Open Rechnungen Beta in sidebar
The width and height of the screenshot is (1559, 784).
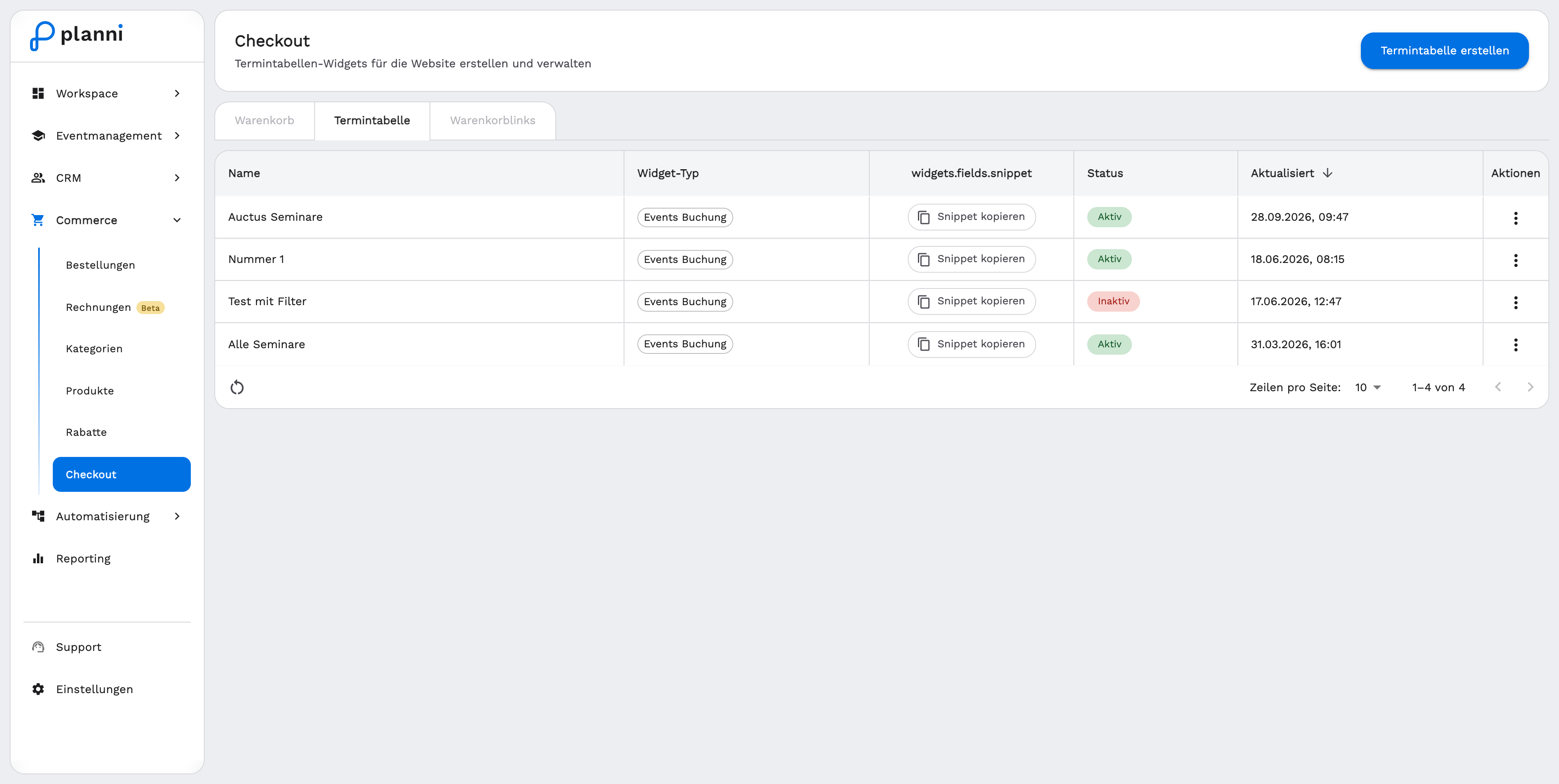click(122, 307)
